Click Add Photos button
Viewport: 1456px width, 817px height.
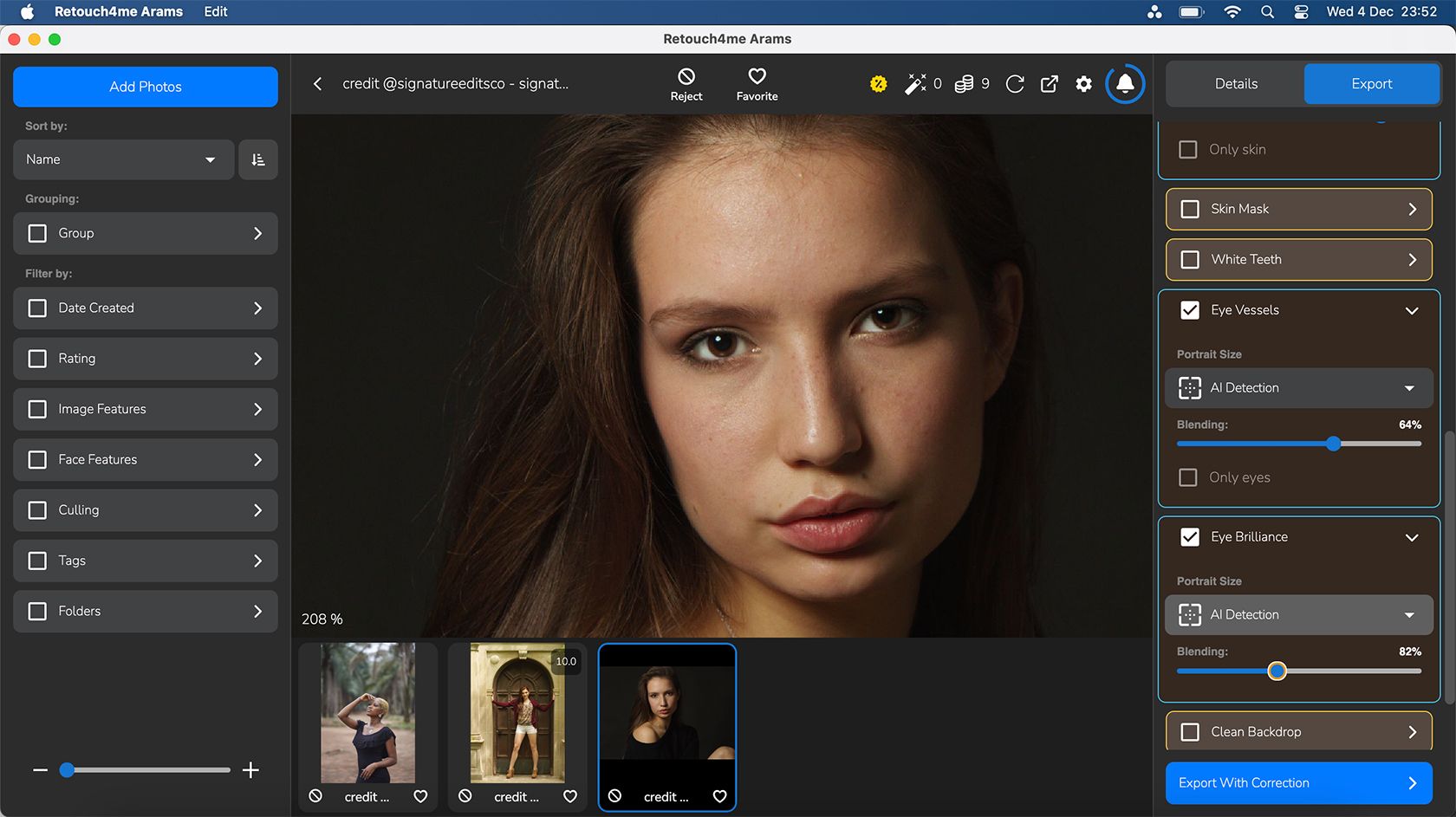coord(146,87)
